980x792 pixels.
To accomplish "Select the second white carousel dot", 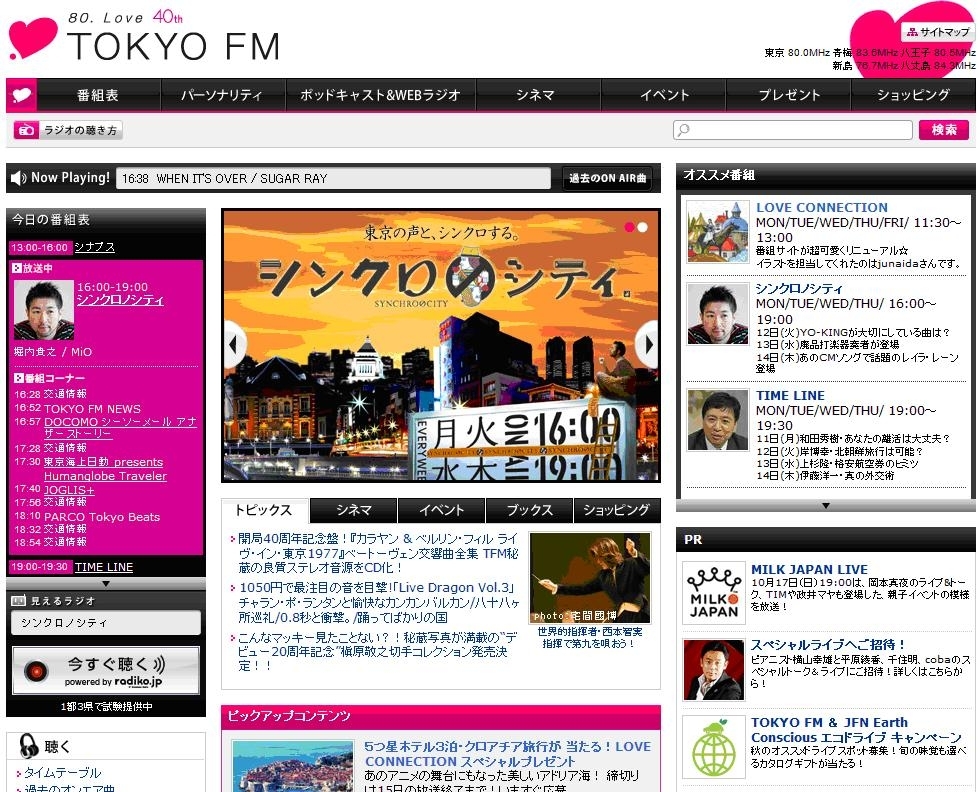I will (642, 227).
